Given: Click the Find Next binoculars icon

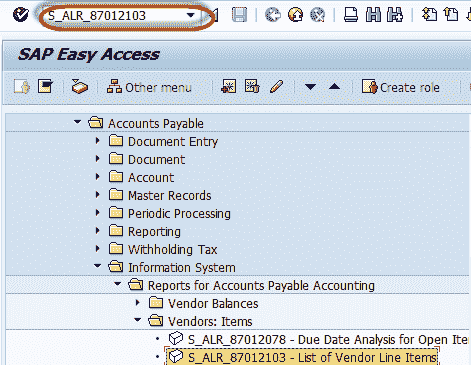Looking at the screenshot, I should tap(395, 15).
